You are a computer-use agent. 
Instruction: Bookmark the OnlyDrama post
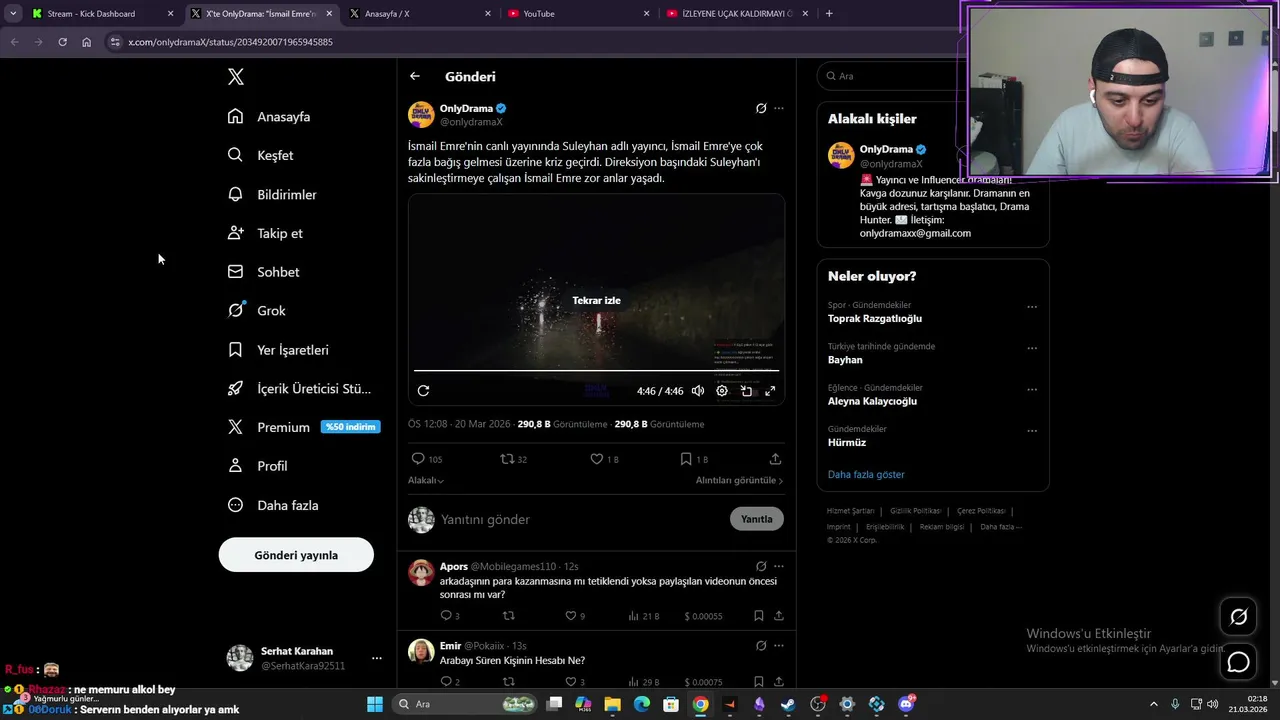coord(694,459)
